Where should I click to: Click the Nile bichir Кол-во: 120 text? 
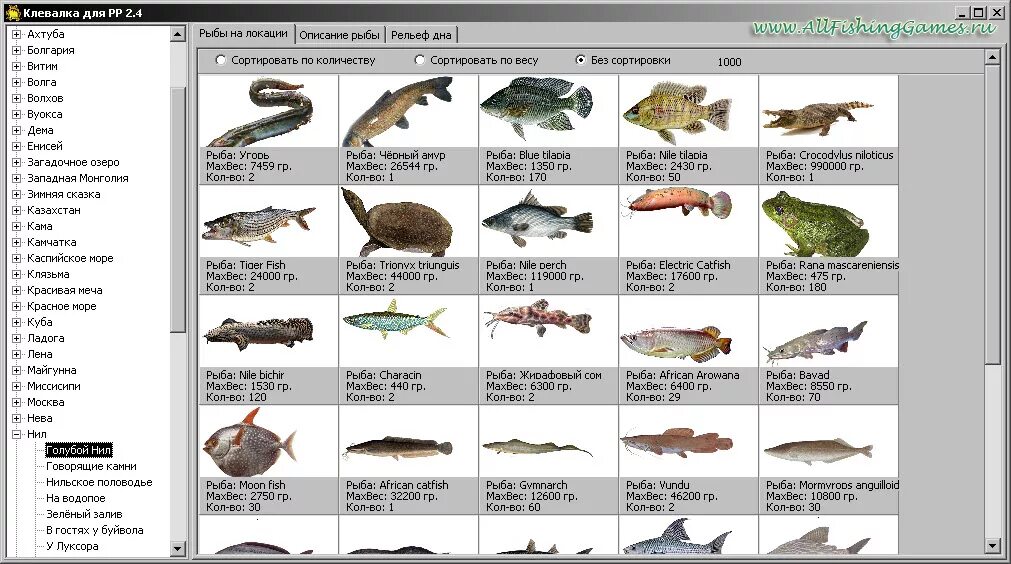(236, 398)
